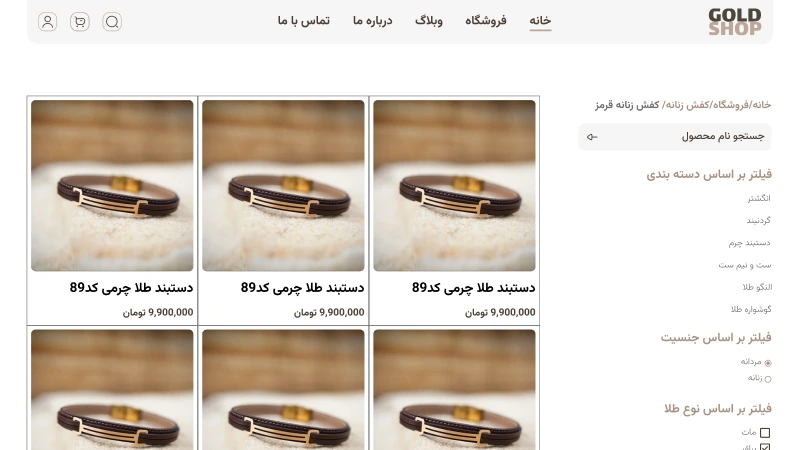The height and width of the screenshot is (450, 800).
Task: Select the مردانه radio button
Action: 768,363
